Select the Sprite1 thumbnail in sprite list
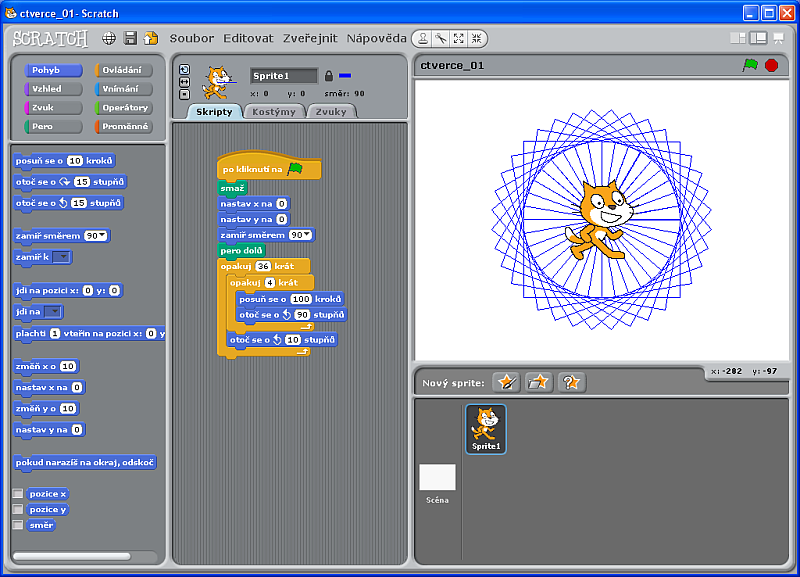This screenshot has height=577, width=800. coord(486,429)
